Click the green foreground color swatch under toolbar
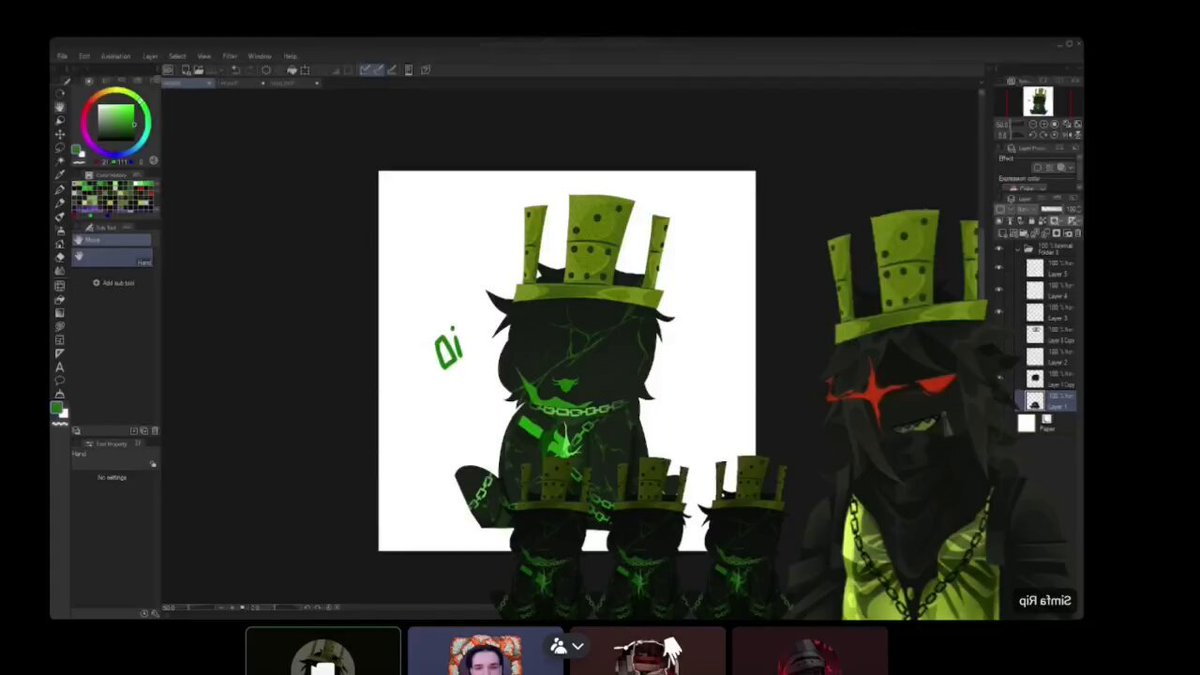The image size is (1200, 675). [x=56, y=408]
